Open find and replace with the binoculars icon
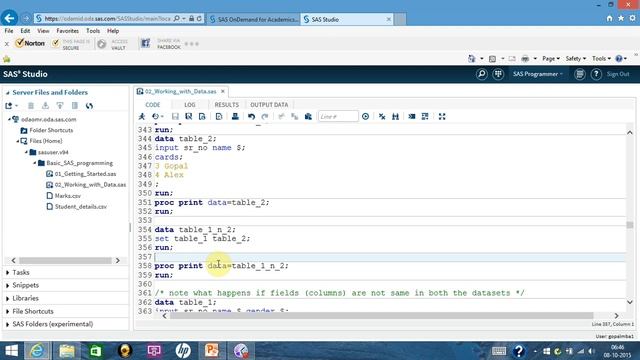640x360 pixels. coord(395,117)
